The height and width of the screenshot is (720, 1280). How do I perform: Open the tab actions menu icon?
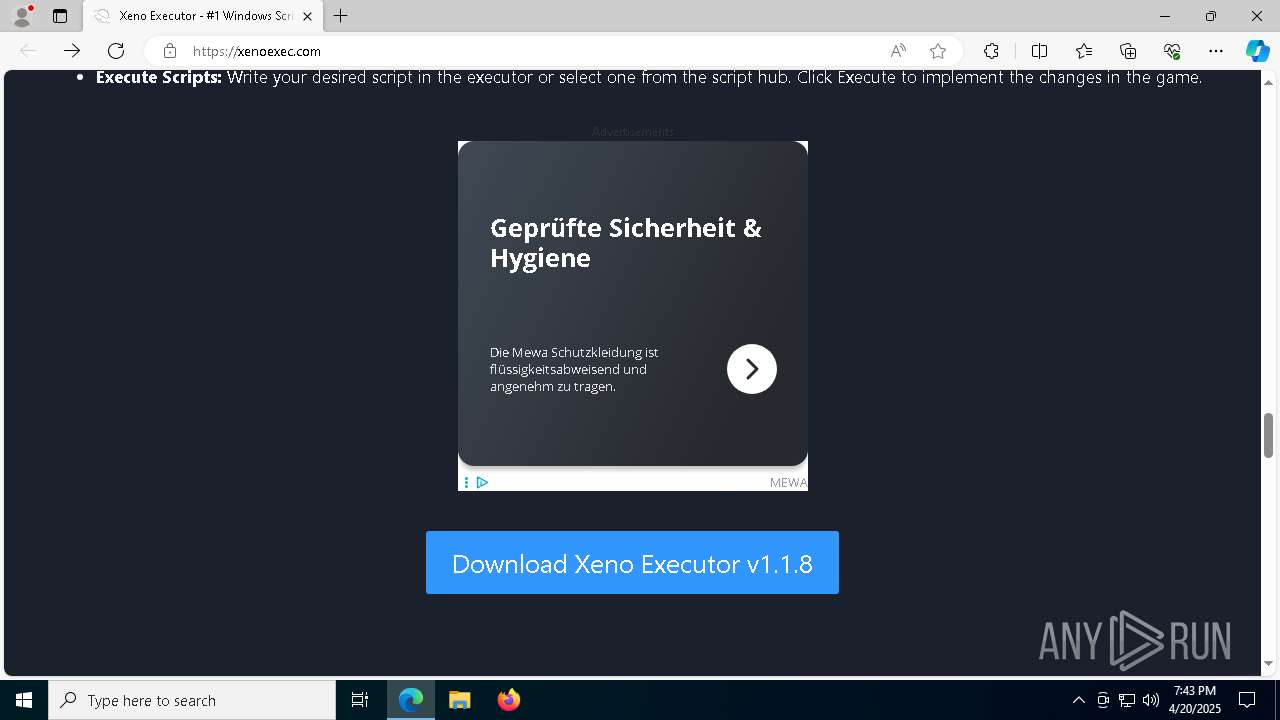[x=60, y=16]
